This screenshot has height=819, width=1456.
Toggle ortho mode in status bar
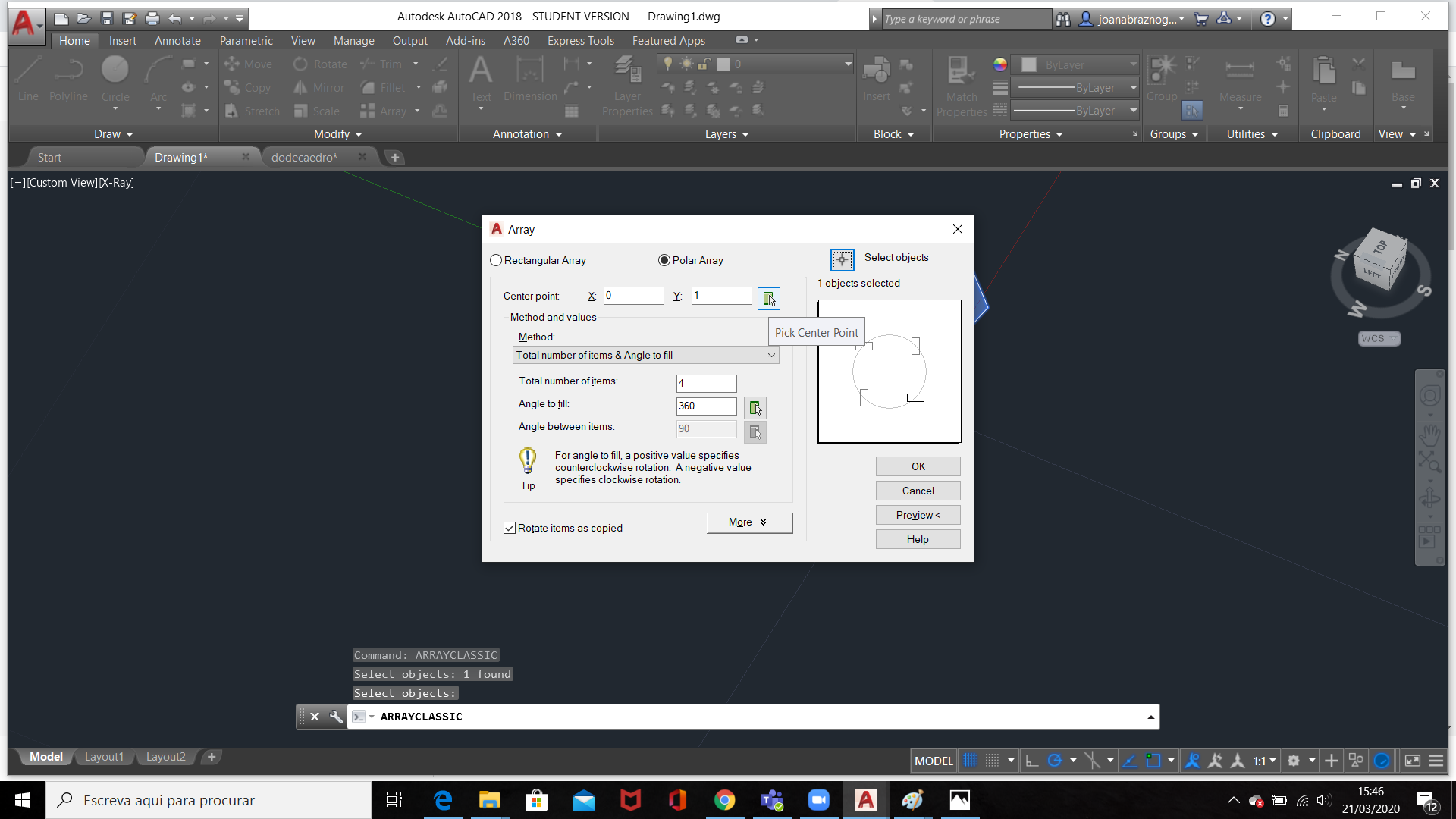point(1031,761)
